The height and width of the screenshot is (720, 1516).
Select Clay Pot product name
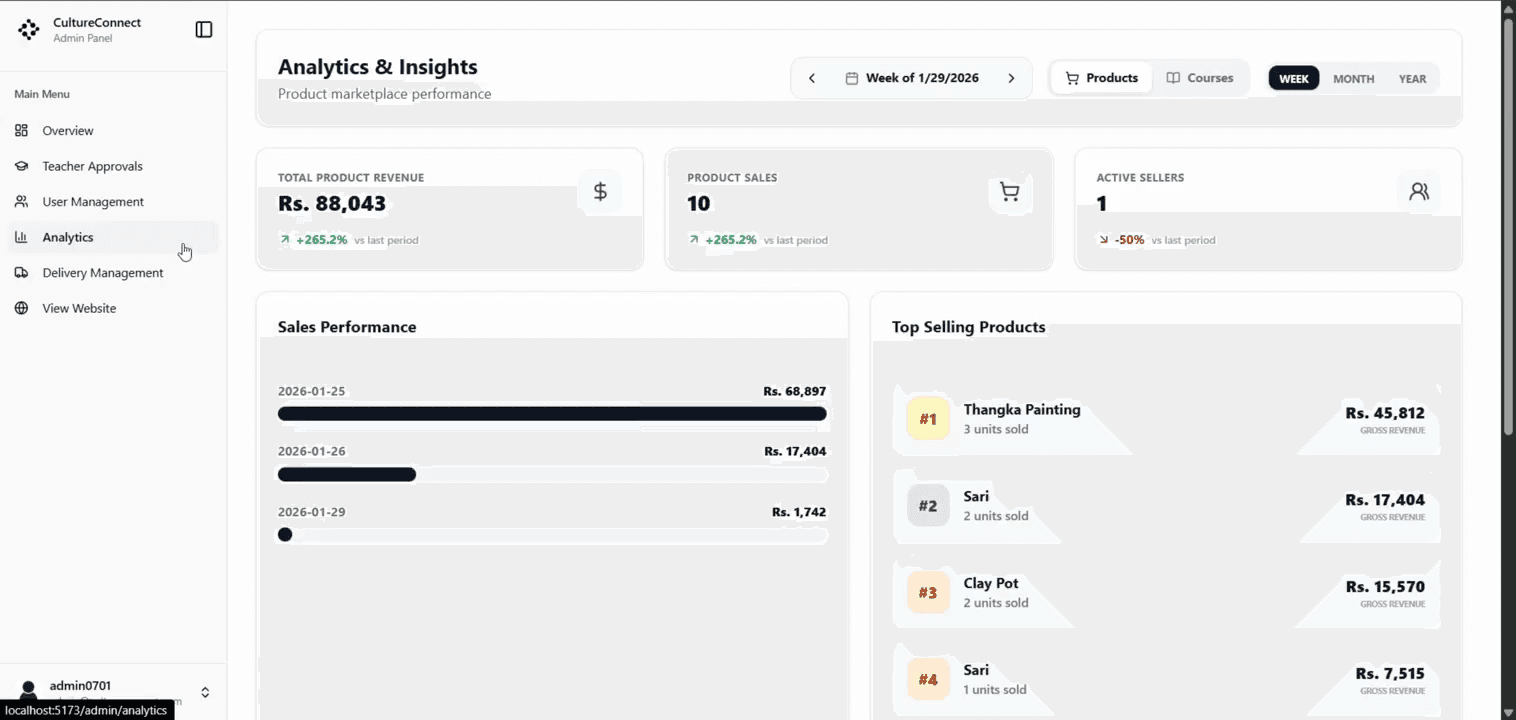[991, 583]
